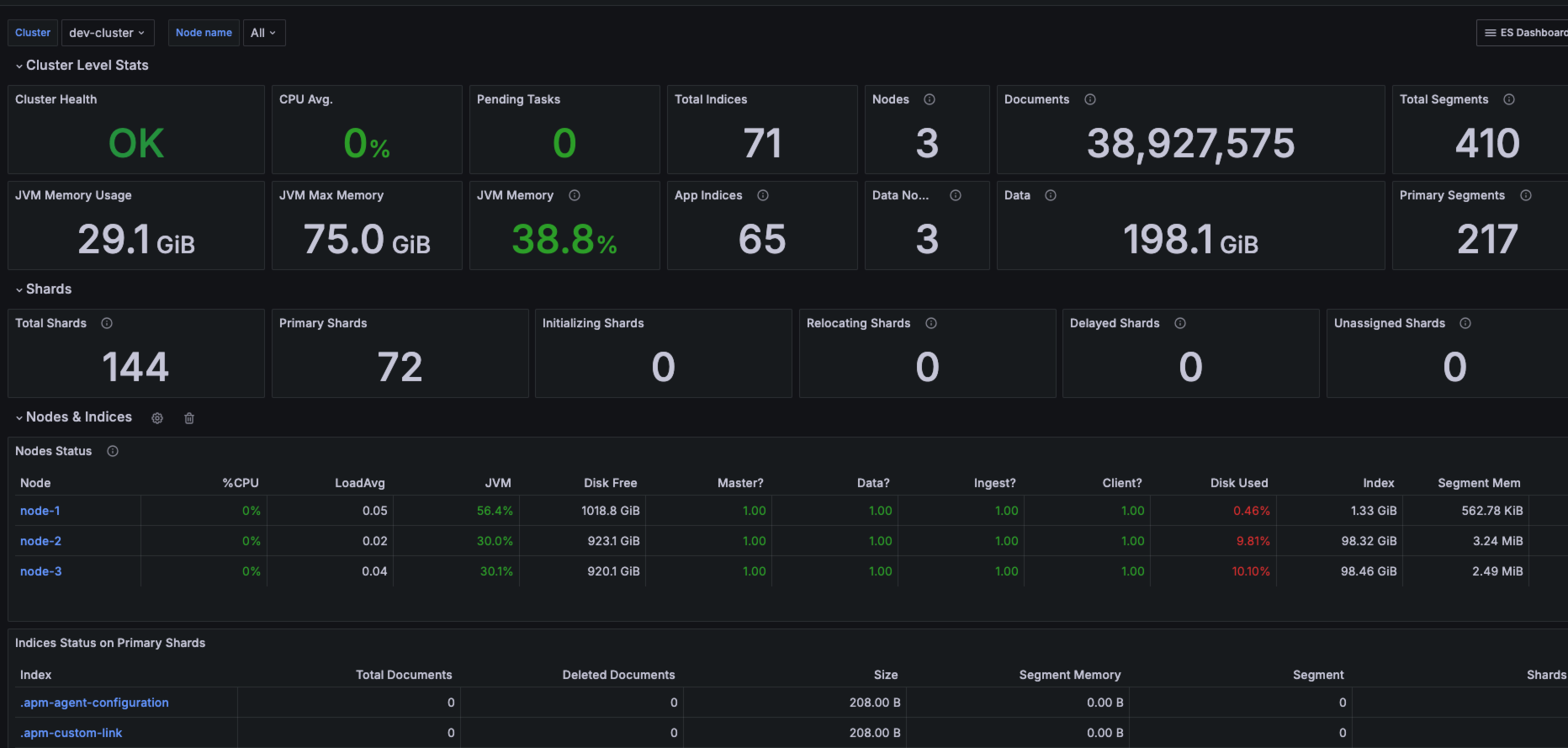1568x748 pixels.
Task: Sort Nodes Status by Disk Free column
Action: pyautogui.click(x=611, y=483)
